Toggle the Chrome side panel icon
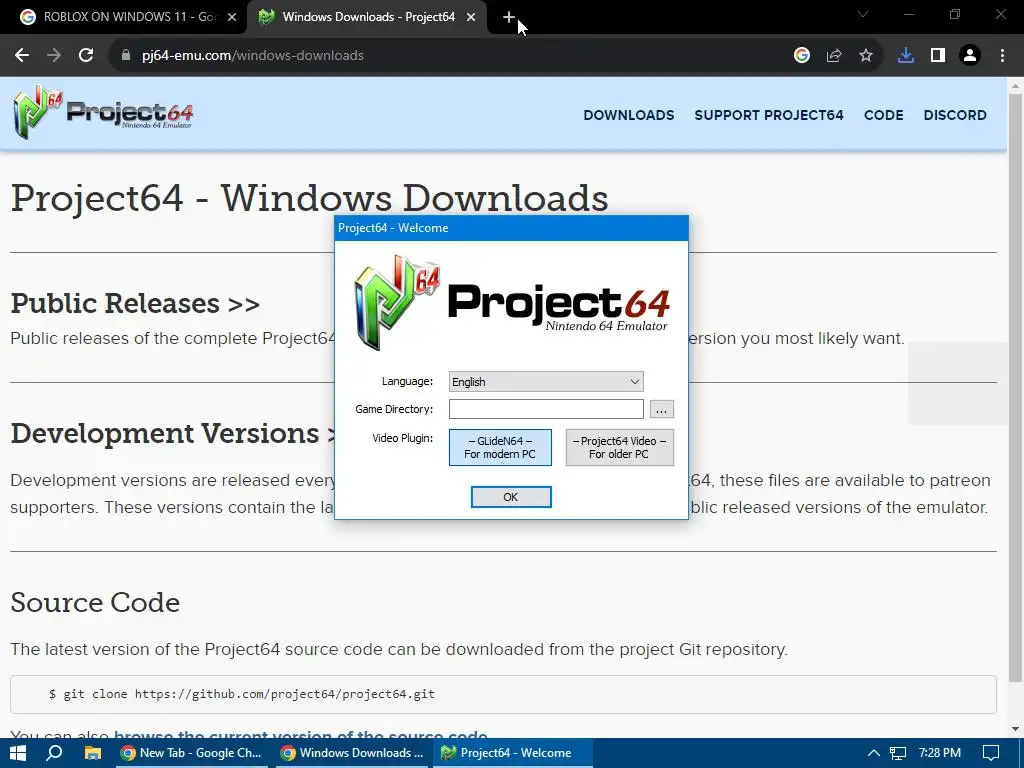The width and height of the screenshot is (1024, 768). coord(938,56)
